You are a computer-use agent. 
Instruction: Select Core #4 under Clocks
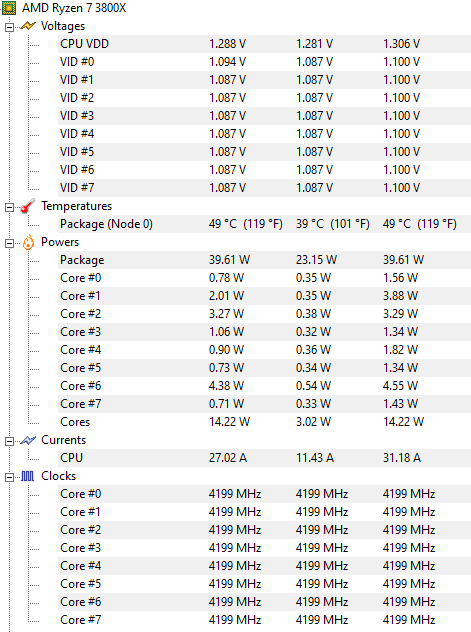pos(264,566)
